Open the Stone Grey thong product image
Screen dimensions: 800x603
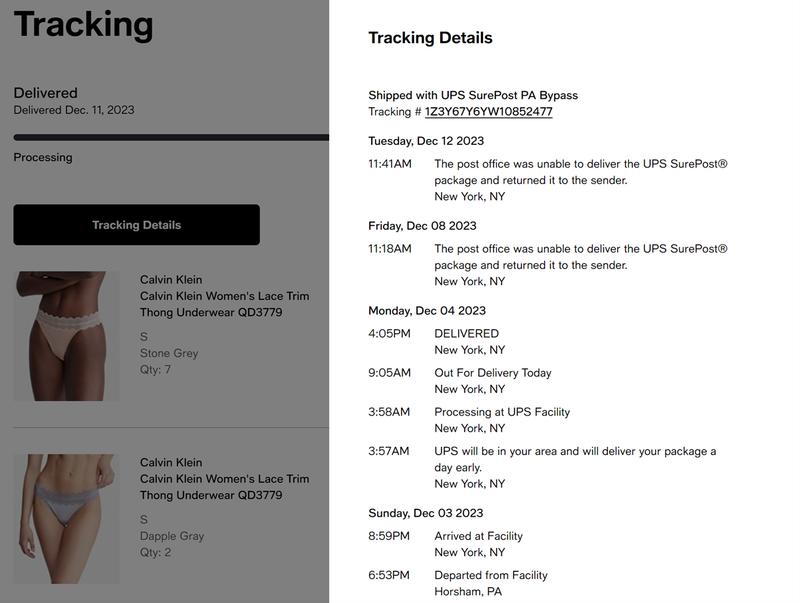(x=66, y=336)
